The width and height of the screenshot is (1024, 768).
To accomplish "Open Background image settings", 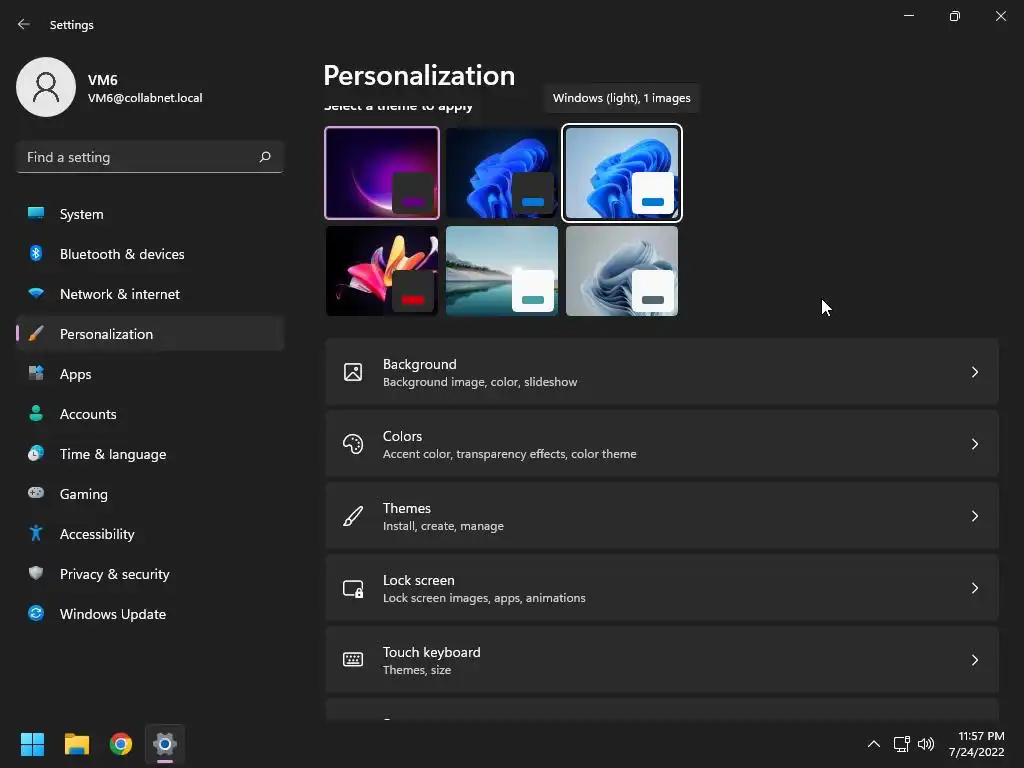I will tap(662, 372).
